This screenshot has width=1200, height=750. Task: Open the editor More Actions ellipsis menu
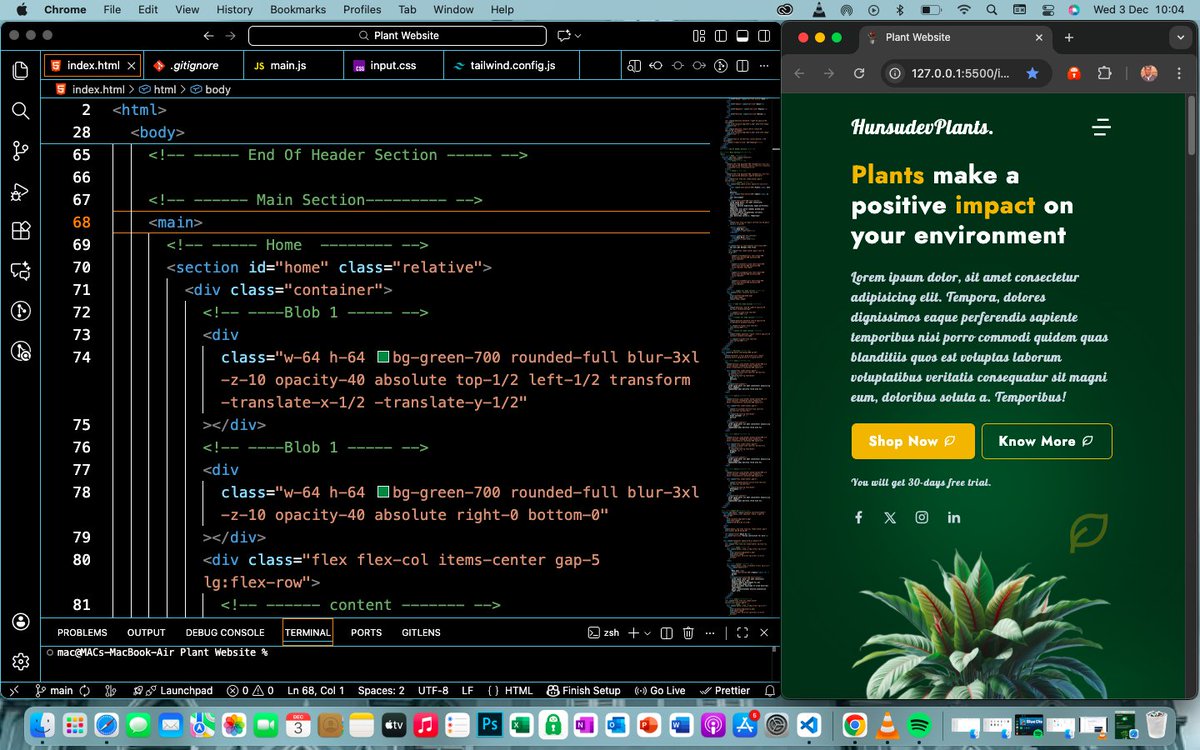(764, 65)
